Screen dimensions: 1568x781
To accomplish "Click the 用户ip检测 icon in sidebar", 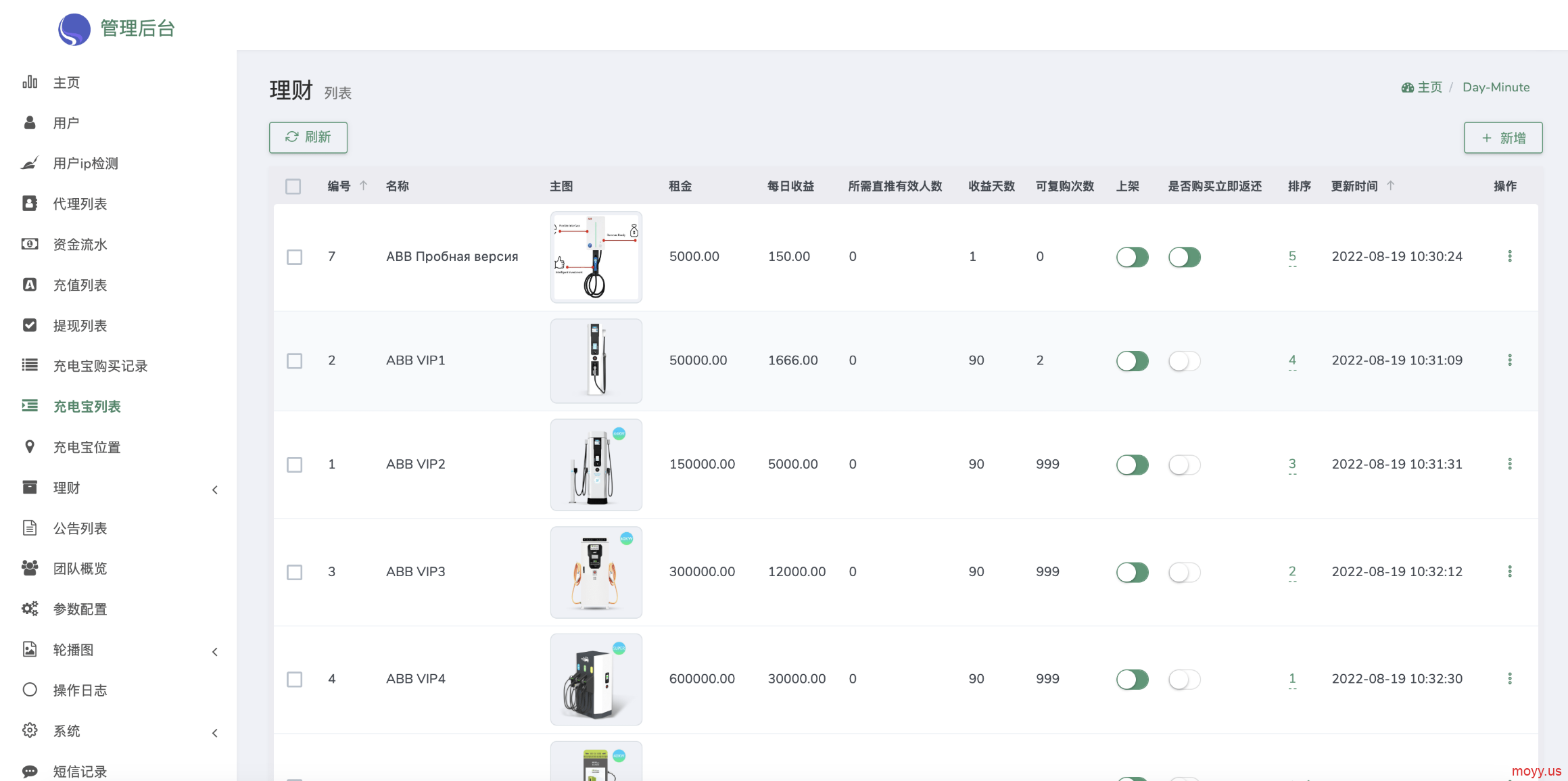I will click(x=30, y=163).
